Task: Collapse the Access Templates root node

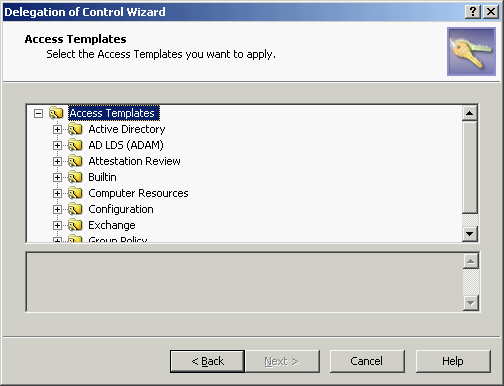Action: 38,113
